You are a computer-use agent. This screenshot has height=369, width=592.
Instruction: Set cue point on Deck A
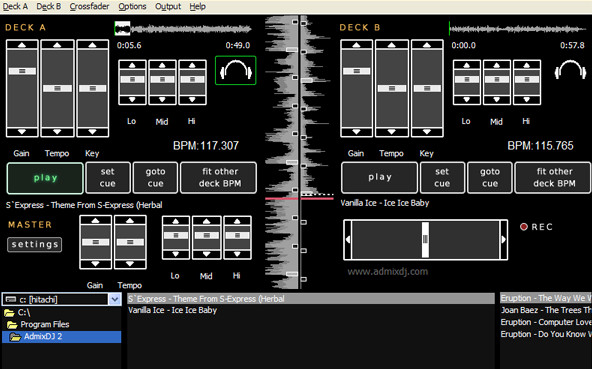(108, 178)
